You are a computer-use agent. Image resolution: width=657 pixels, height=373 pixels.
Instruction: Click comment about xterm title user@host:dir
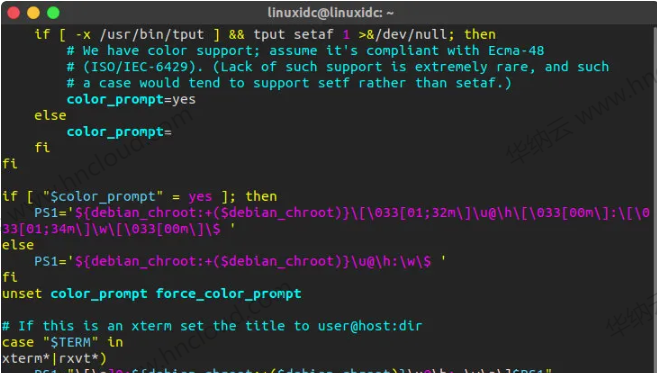tap(212, 326)
